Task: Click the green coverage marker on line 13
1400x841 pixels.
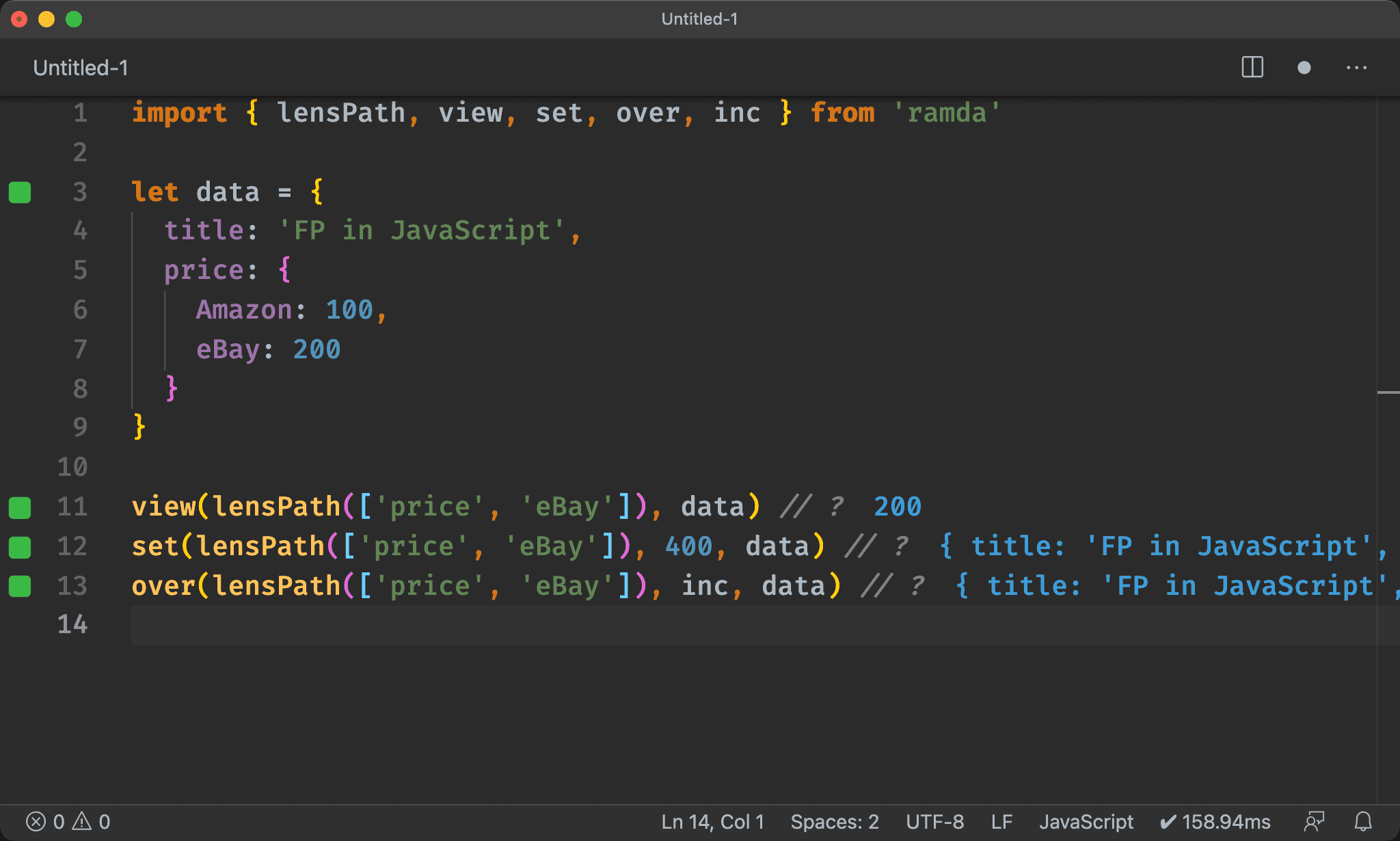Action: 20,587
